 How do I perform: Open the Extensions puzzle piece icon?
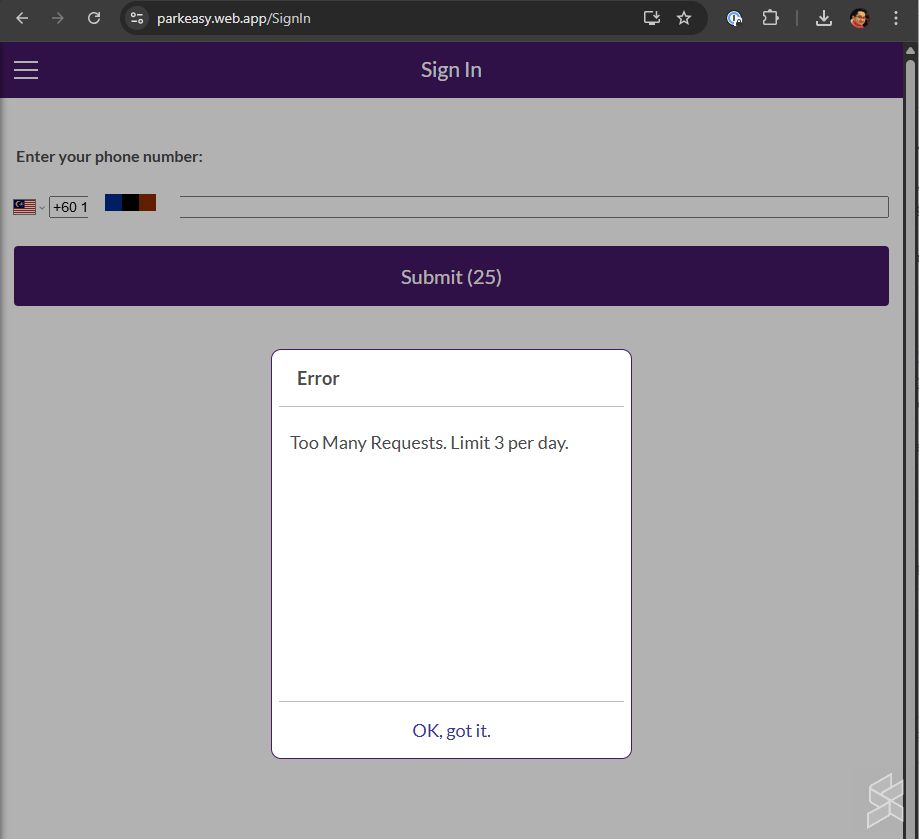coord(770,18)
